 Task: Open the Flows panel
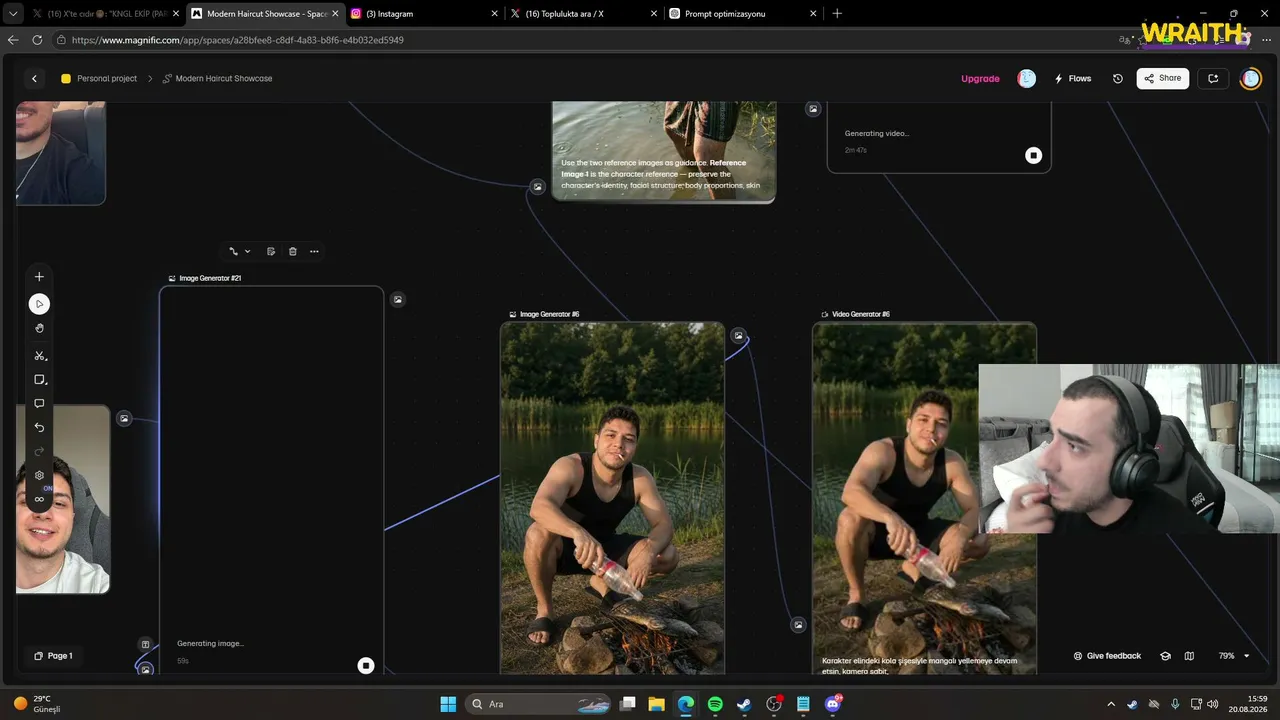click(x=1073, y=79)
